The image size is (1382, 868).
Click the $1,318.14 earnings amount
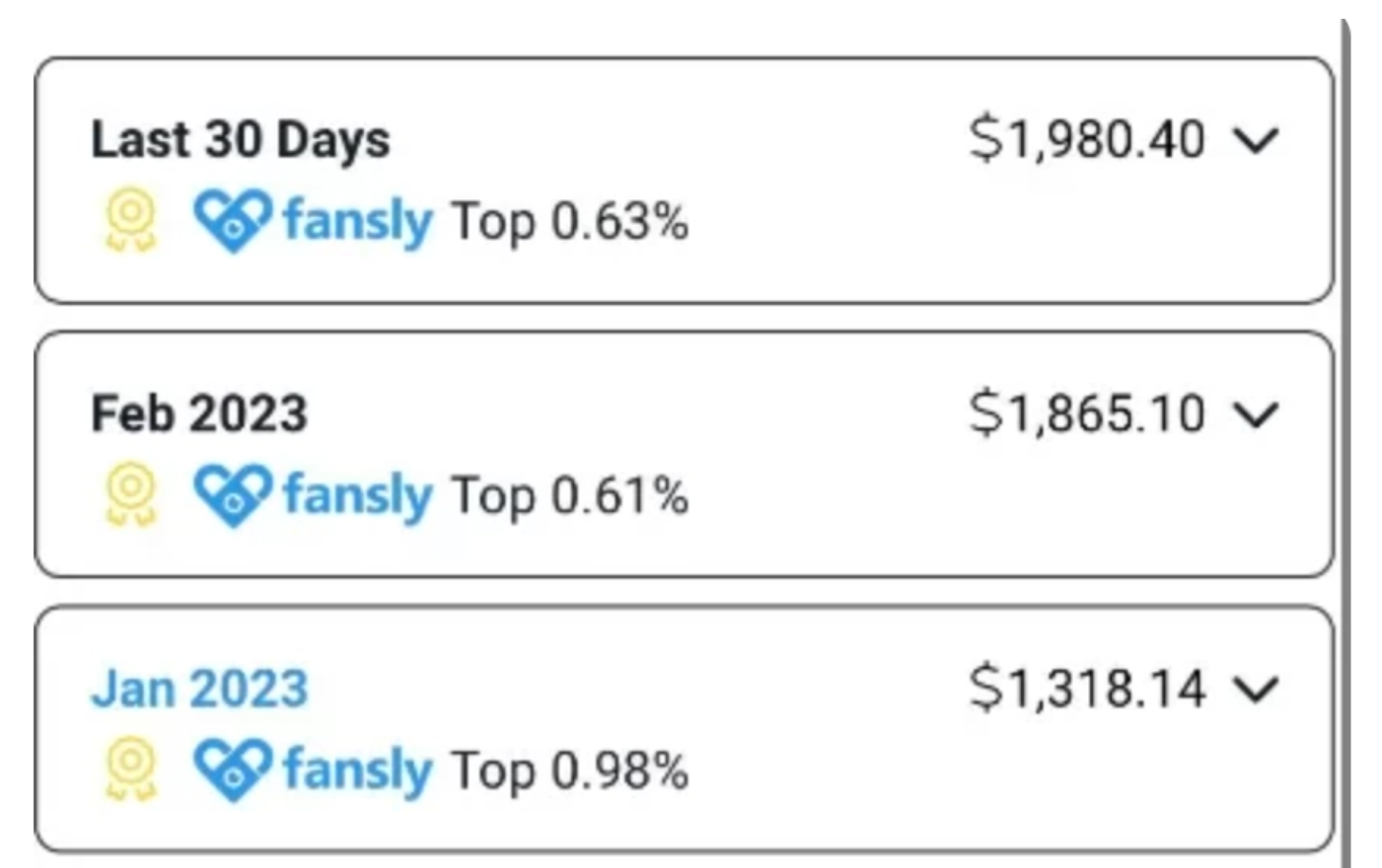[x=1087, y=687]
